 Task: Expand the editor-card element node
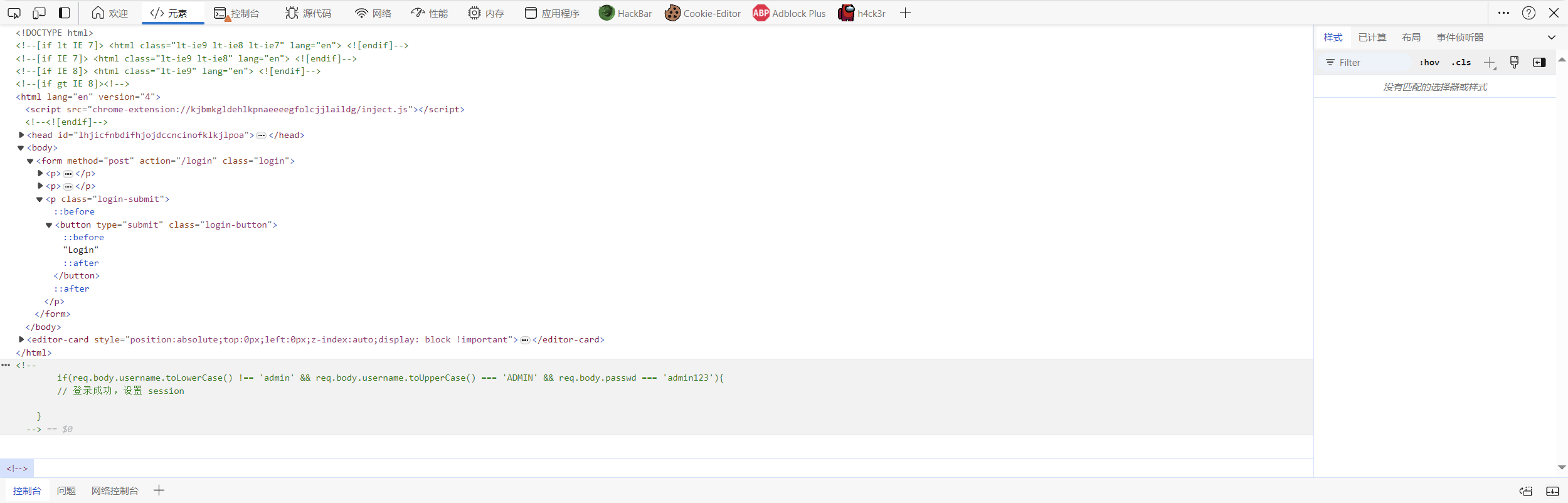pos(21,339)
